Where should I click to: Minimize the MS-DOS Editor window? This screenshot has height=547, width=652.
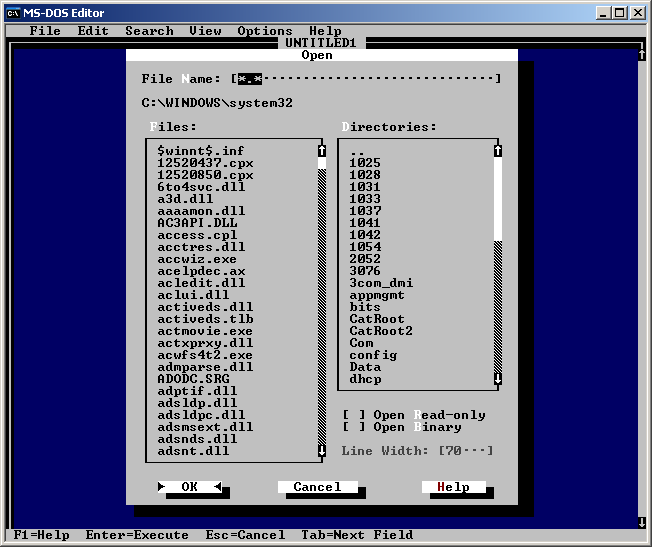point(604,13)
